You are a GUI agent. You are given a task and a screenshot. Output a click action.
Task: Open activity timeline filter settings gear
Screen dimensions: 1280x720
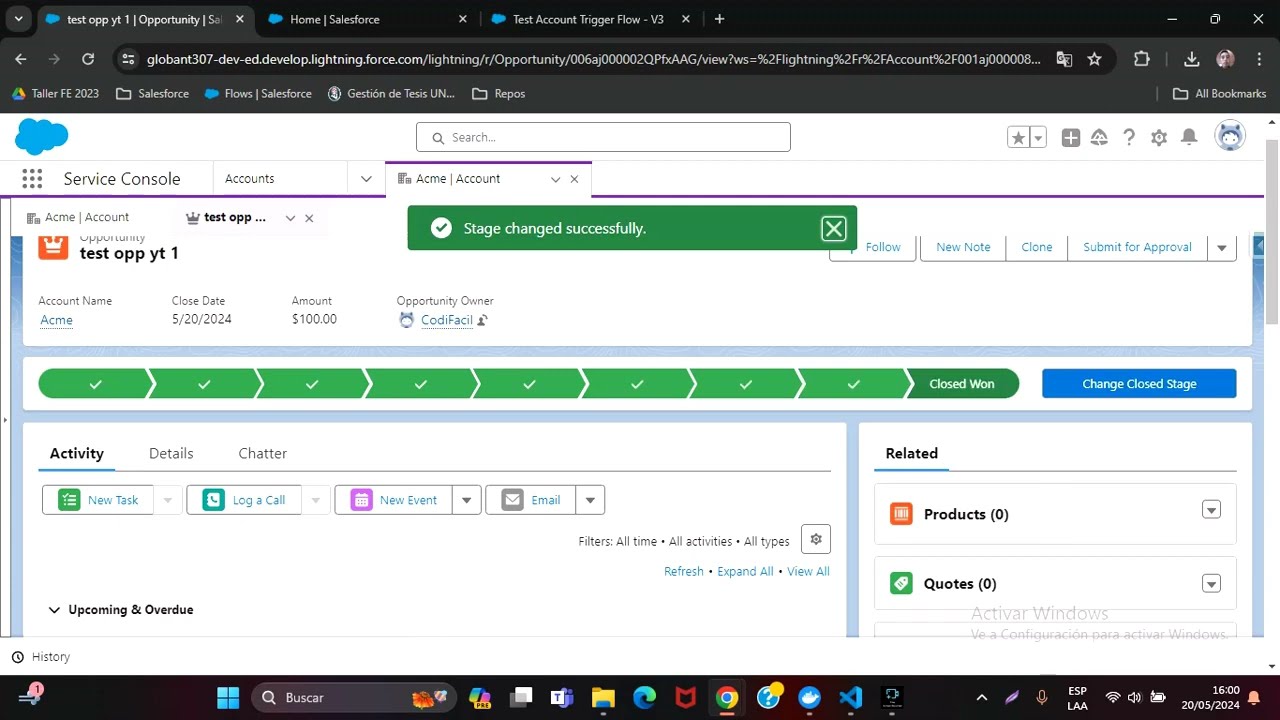(x=816, y=539)
